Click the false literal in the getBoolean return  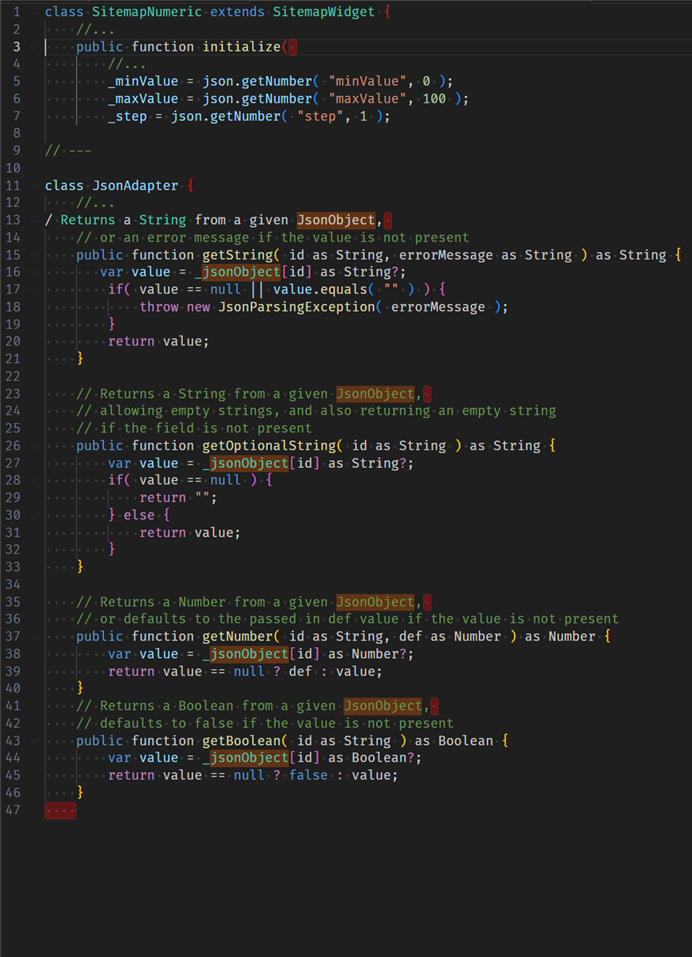click(309, 775)
